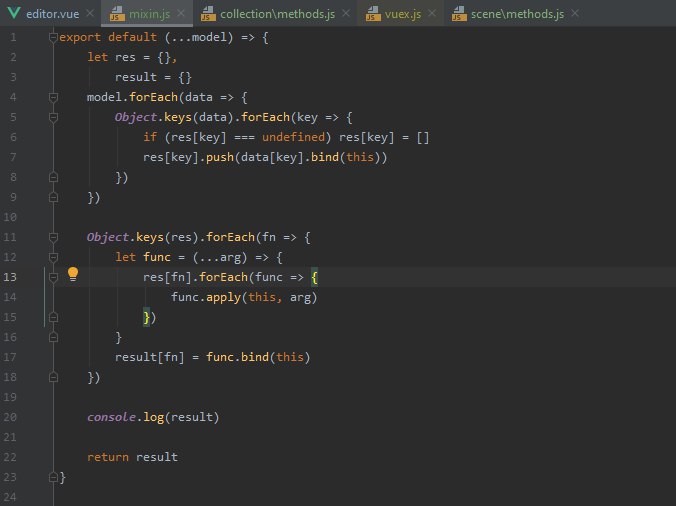This screenshot has width=676, height=506.
Task: Close the collection\methods.js tab
Action: [x=346, y=13]
